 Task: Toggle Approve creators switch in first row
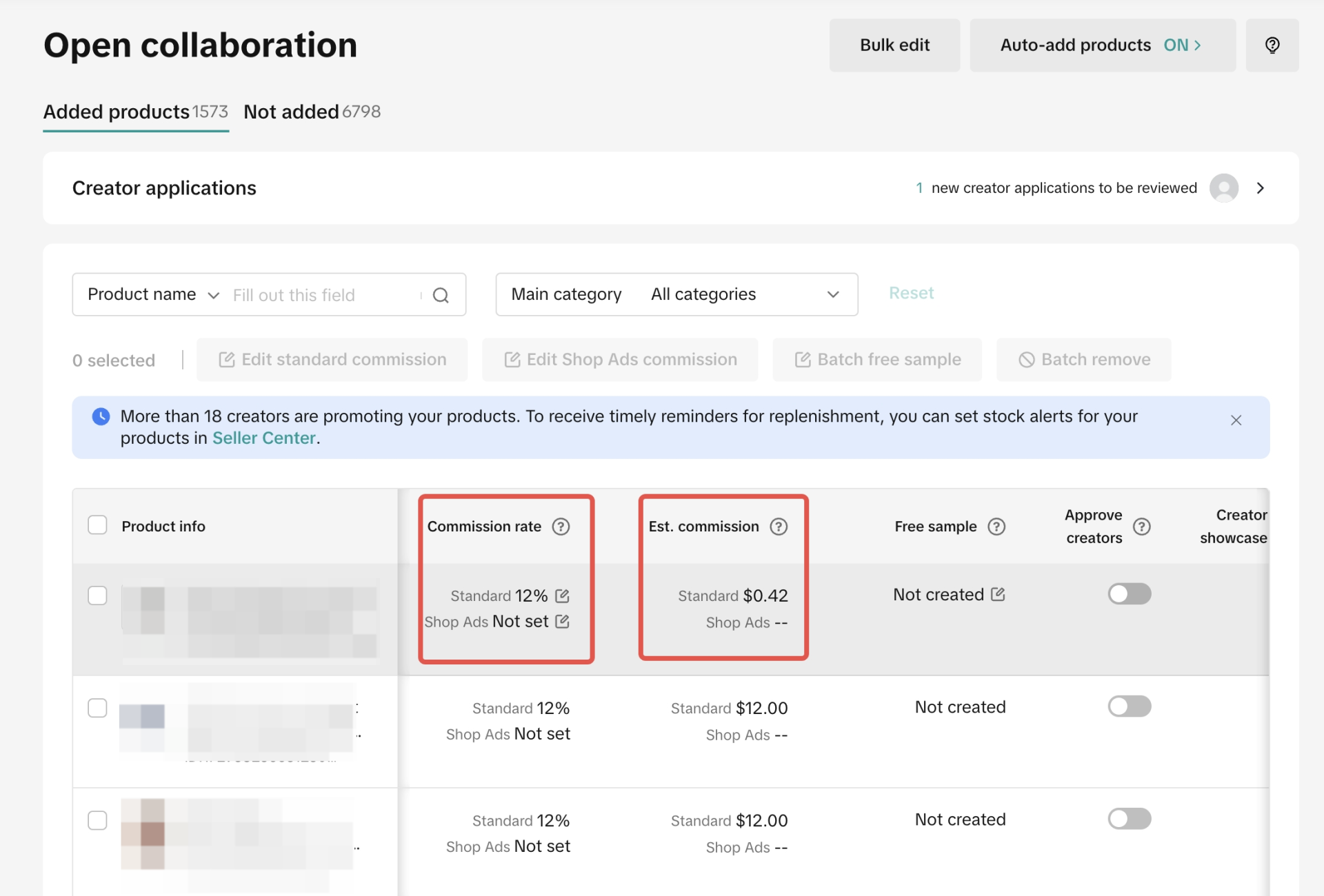[1129, 593]
